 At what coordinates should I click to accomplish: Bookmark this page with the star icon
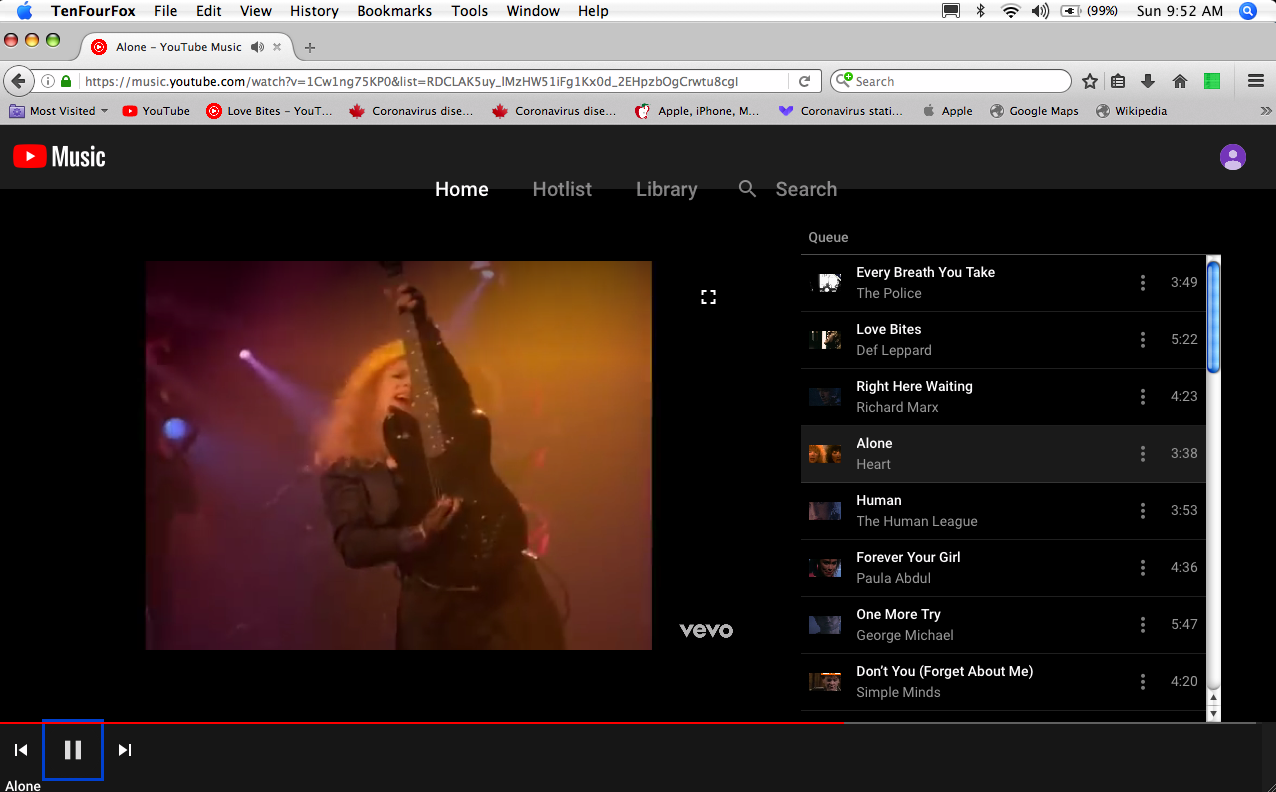coord(1090,82)
